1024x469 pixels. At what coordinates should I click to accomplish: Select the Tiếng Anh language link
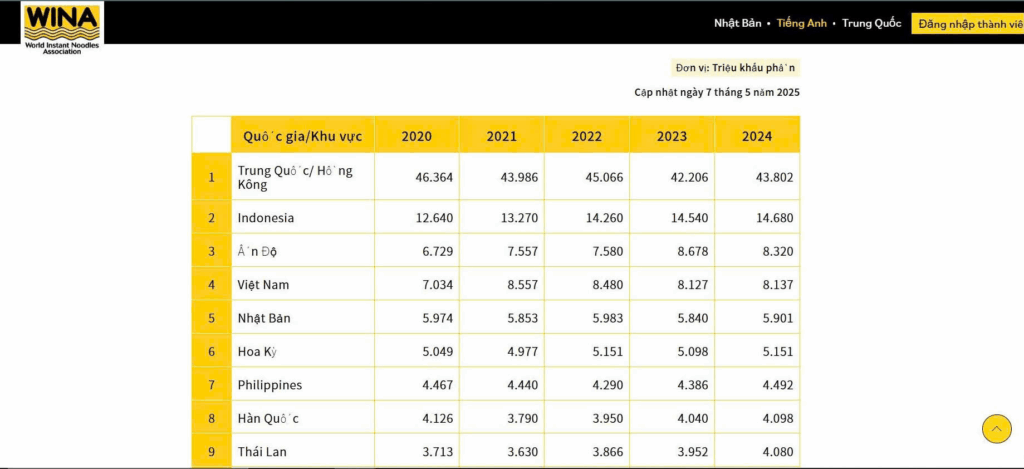[x=802, y=23]
